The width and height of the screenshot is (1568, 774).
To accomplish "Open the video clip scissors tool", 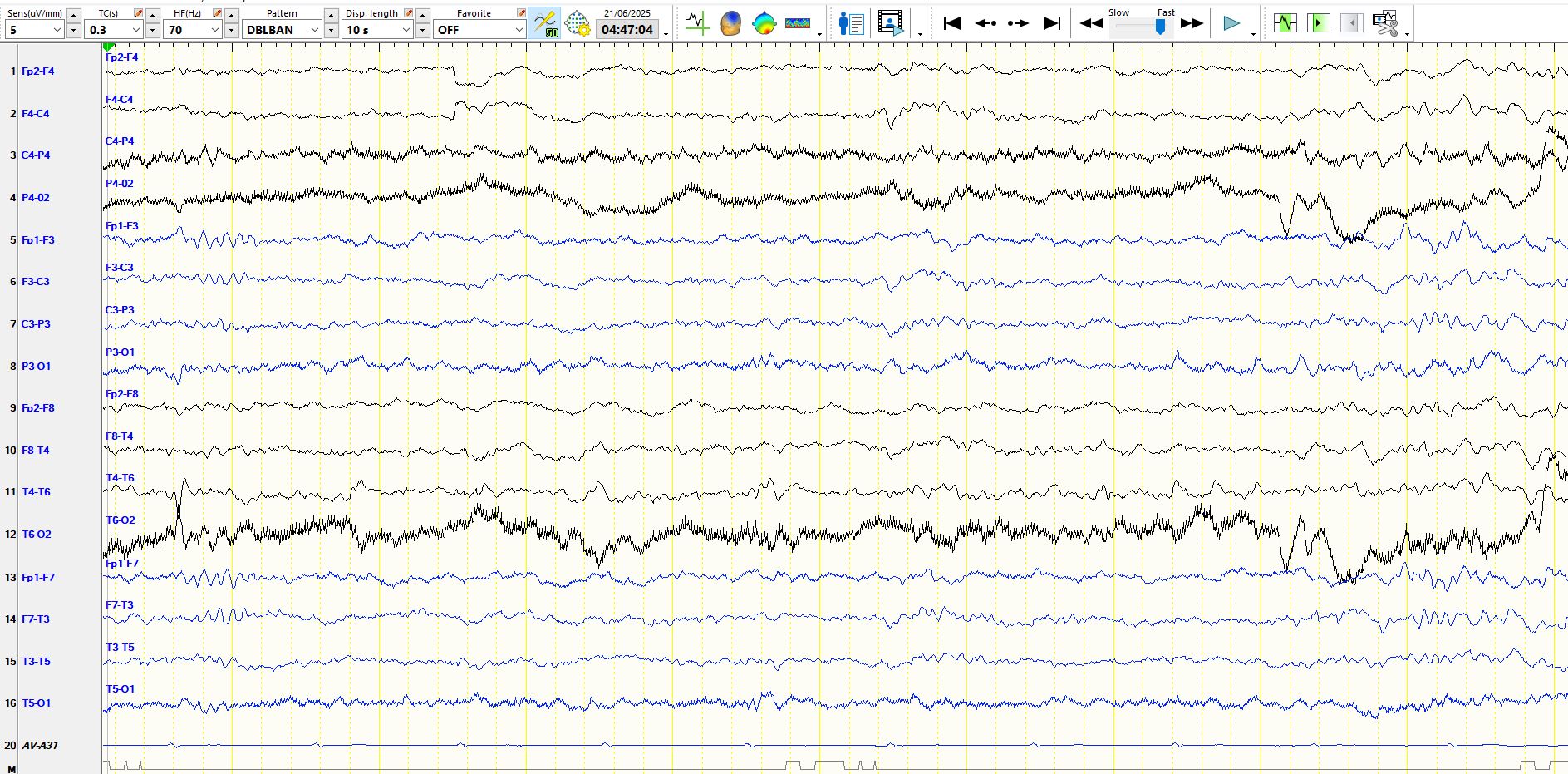I will [1385, 23].
